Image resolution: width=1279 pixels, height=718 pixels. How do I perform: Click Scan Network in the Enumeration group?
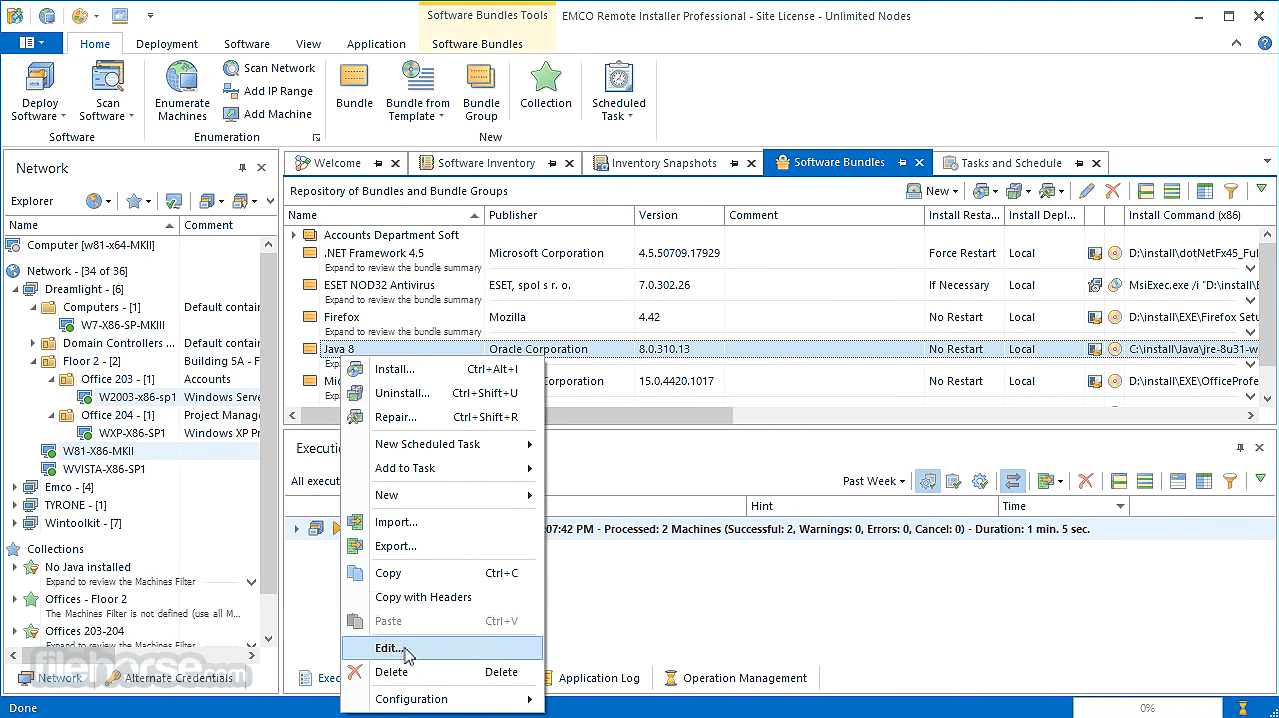269,68
